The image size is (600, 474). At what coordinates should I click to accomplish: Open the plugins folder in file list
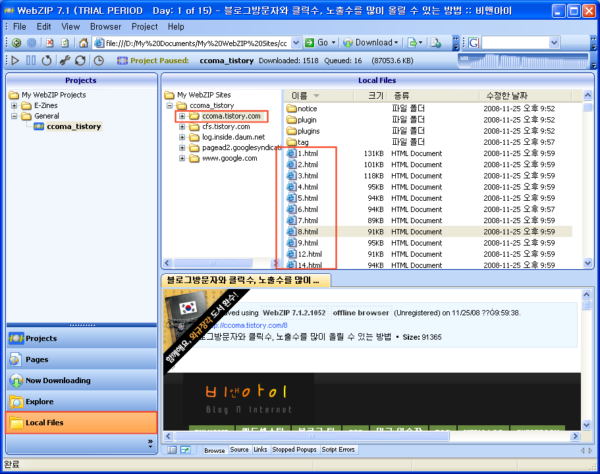click(x=308, y=131)
